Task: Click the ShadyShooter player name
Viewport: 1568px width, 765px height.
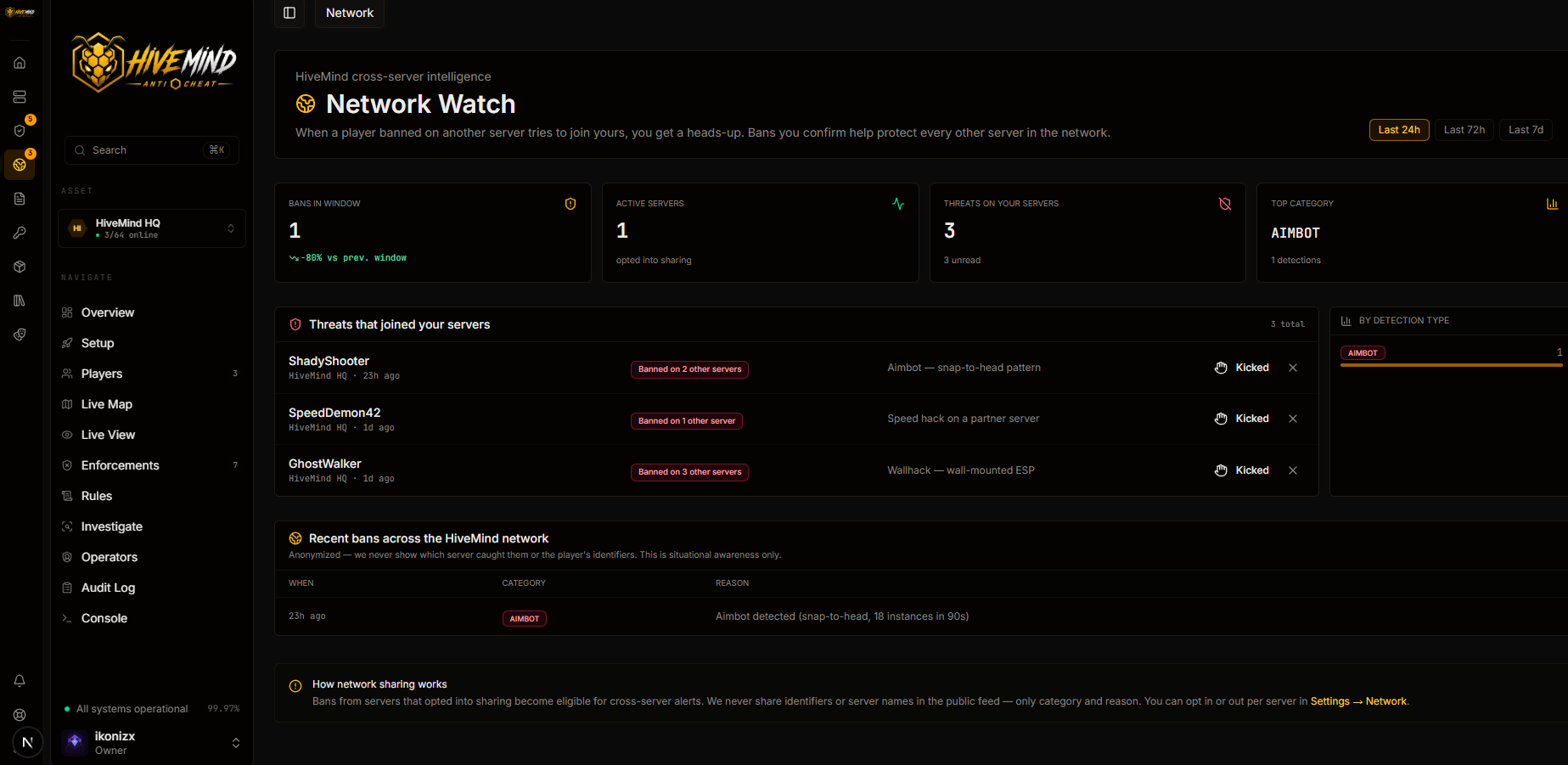Action: click(x=329, y=361)
